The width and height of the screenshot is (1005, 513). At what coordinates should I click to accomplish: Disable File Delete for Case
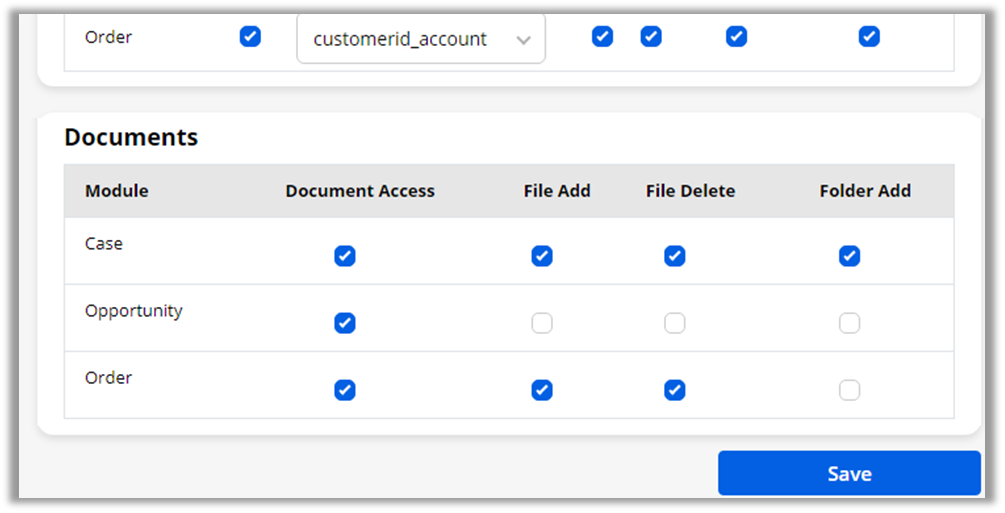[x=675, y=256]
